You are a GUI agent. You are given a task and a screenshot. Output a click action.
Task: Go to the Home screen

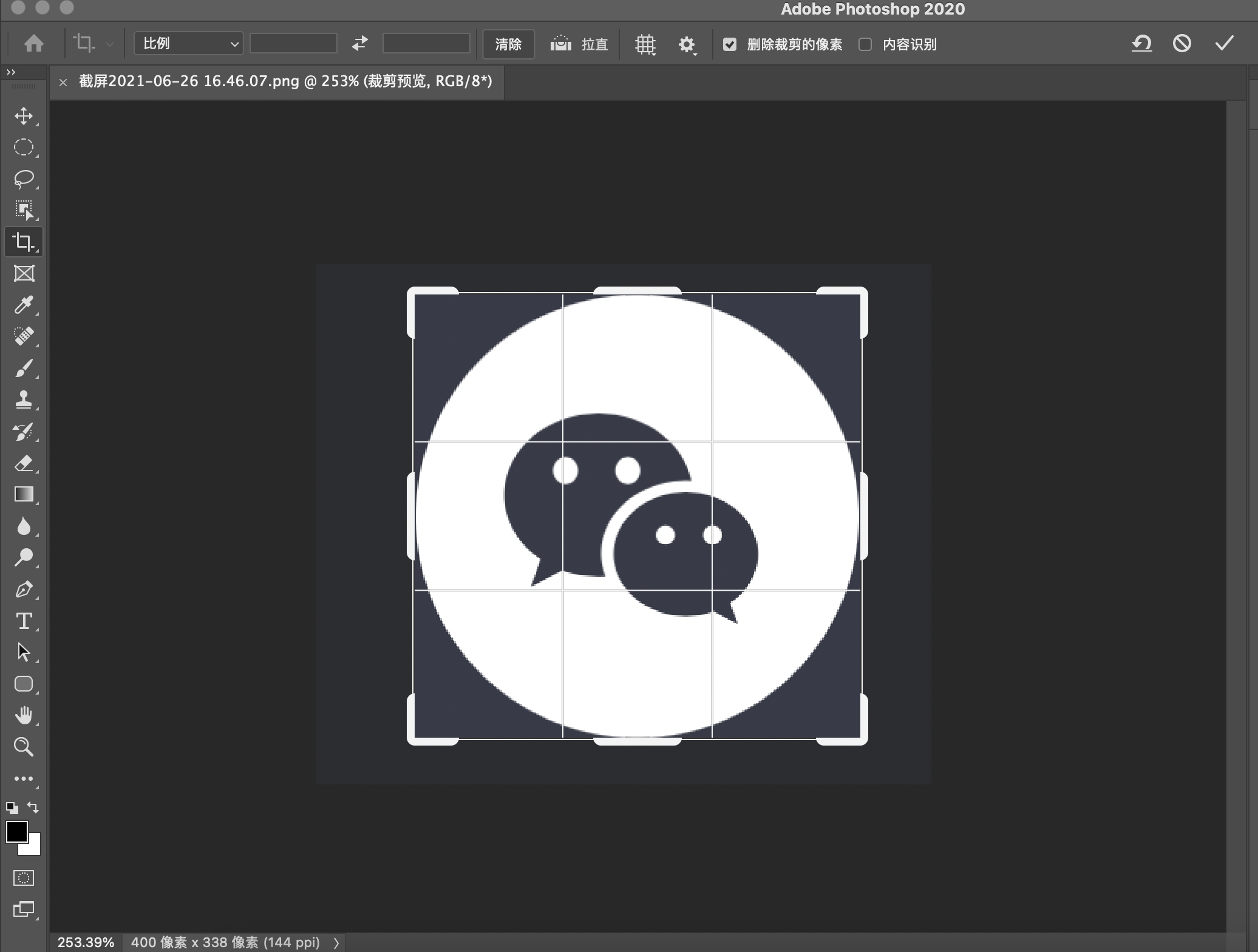click(x=34, y=43)
